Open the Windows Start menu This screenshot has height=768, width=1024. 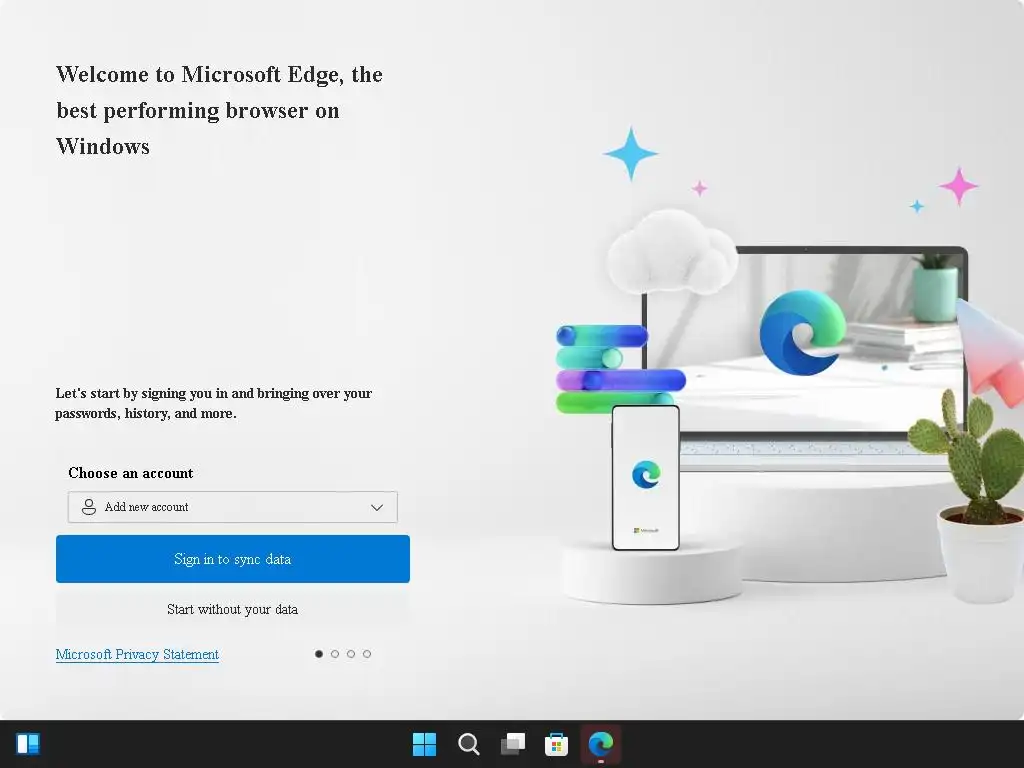pos(424,744)
